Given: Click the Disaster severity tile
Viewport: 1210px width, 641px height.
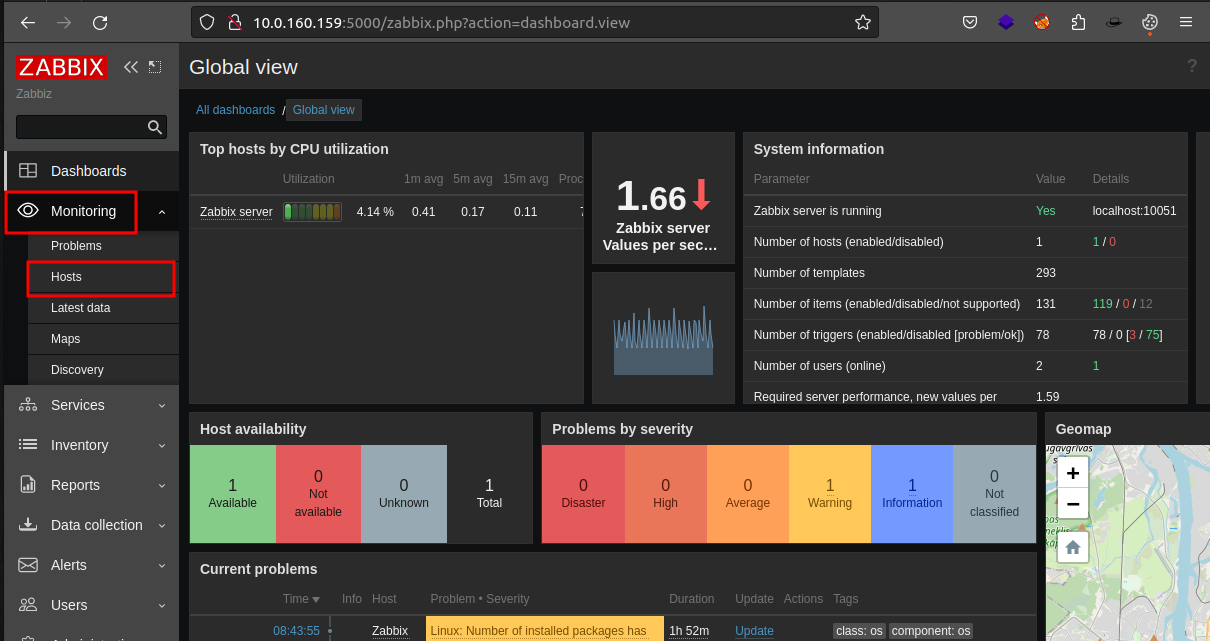Looking at the screenshot, I should [x=583, y=494].
